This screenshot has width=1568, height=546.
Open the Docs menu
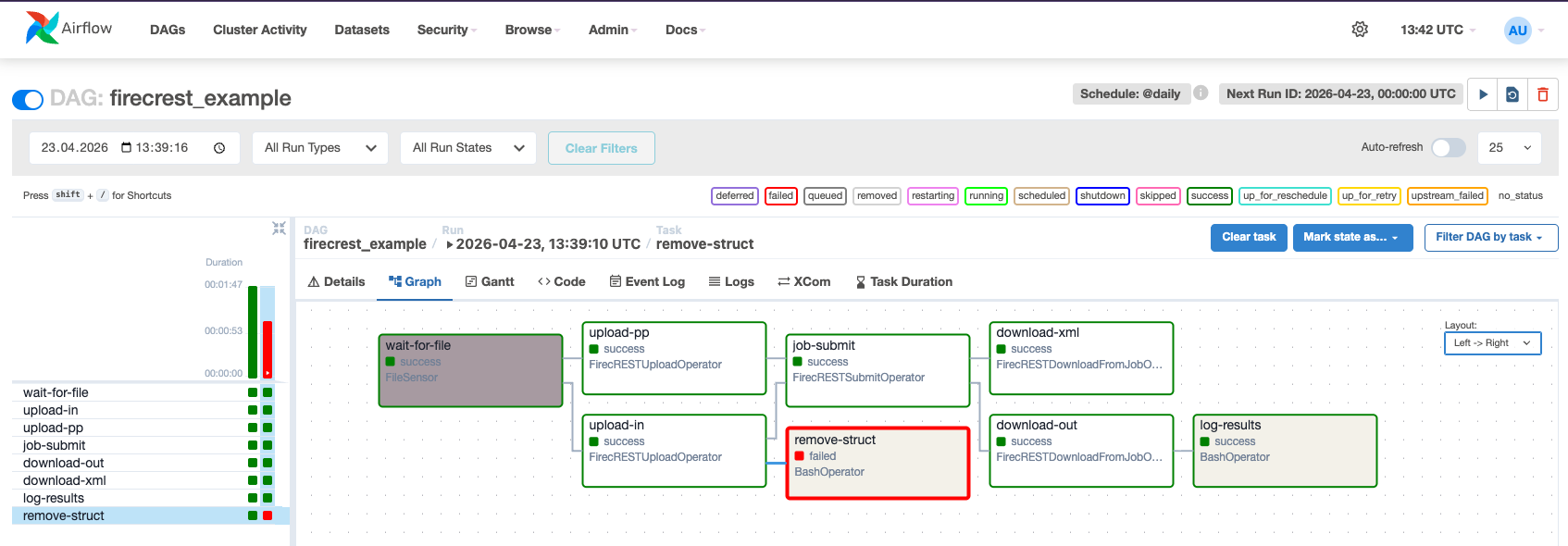click(685, 30)
